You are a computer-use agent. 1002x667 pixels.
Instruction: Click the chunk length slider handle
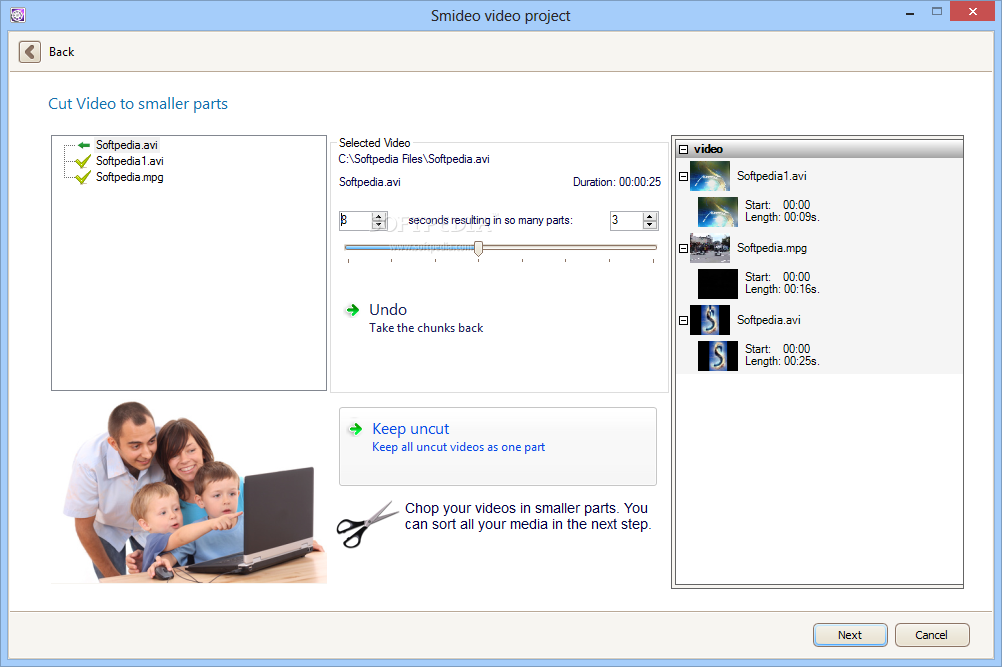coord(478,248)
